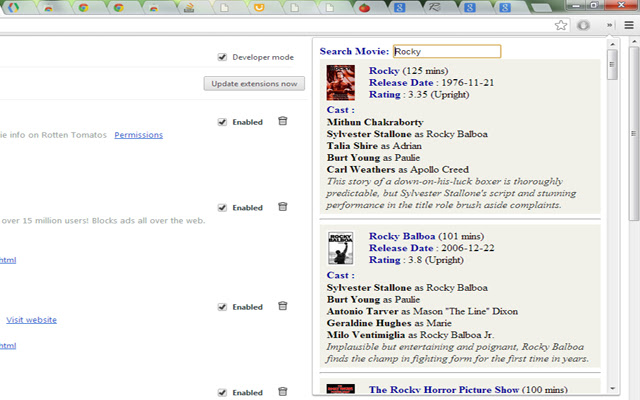
Task: Click inside the Search Movie input field
Action: coord(447,51)
